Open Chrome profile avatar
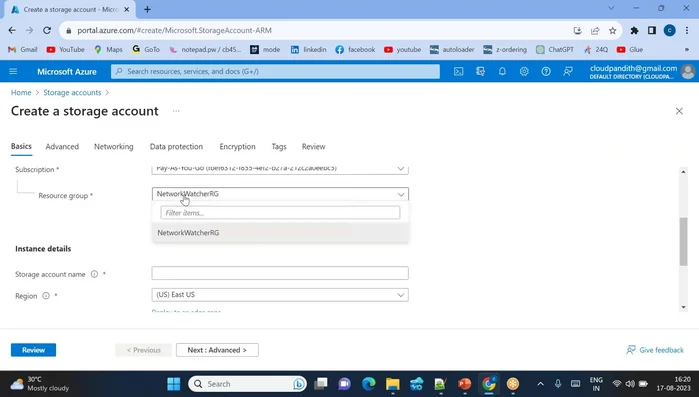Image resolution: width=699 pixels, height=397 pixels. tap(670, 30)
